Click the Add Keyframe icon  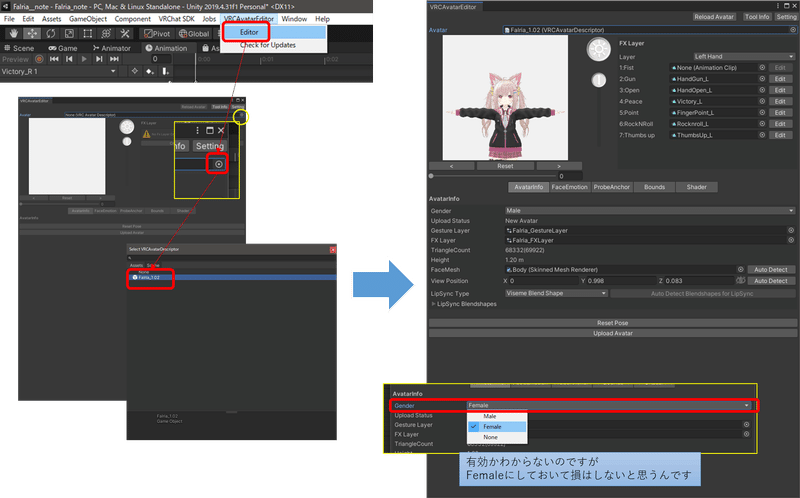coord(150,71)
